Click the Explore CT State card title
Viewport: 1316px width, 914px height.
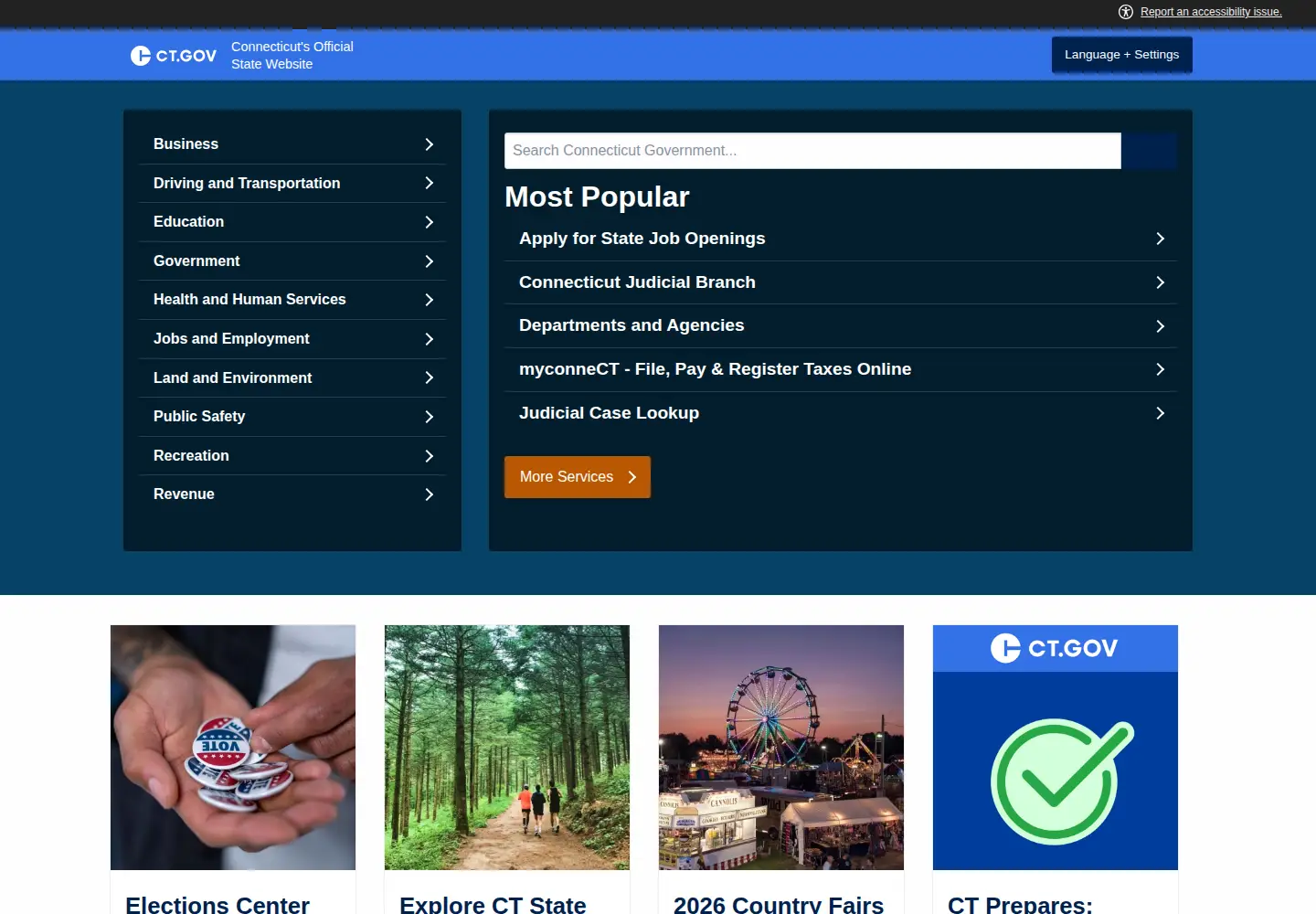coord(493,904)
